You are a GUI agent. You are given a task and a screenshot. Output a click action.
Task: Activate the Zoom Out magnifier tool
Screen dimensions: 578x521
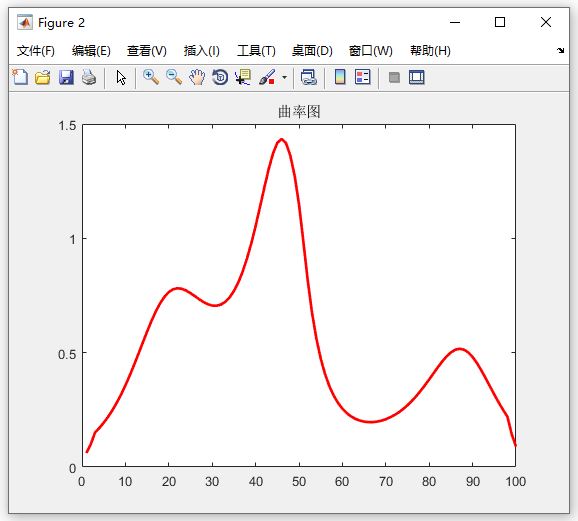pyautogui.click(x=174, y=77)
